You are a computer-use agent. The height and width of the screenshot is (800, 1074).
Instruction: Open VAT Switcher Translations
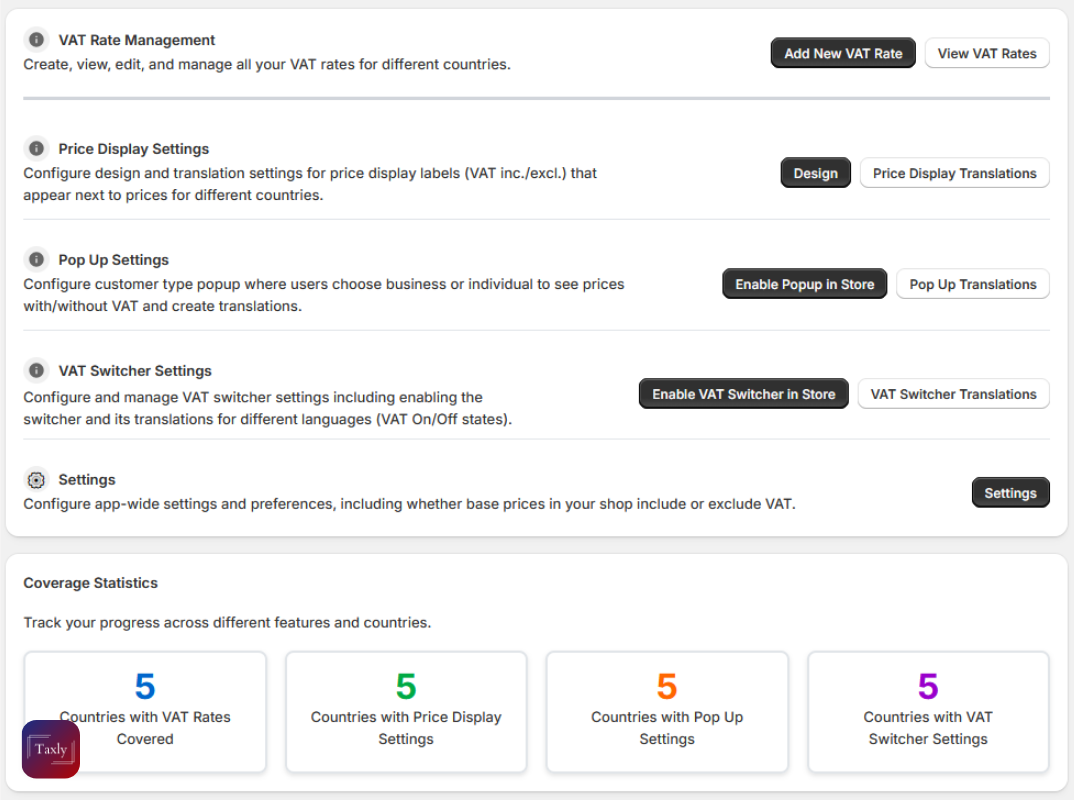pos(953,393)
